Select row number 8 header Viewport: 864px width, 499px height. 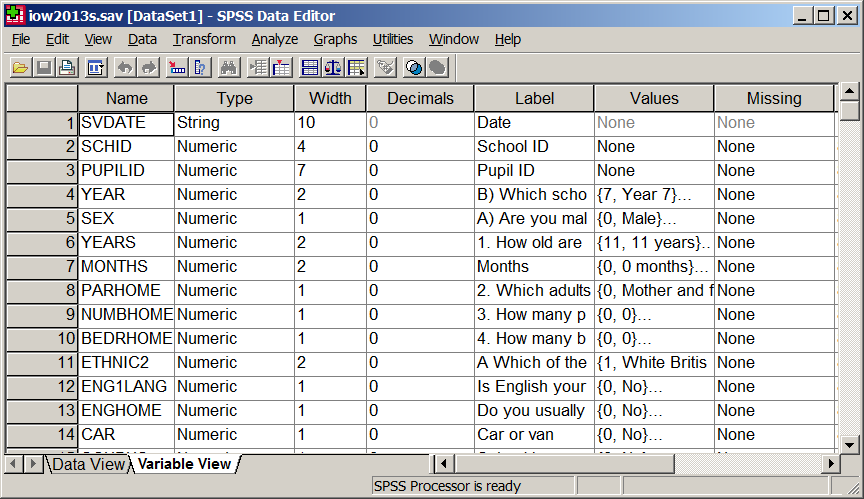point(42,291)
